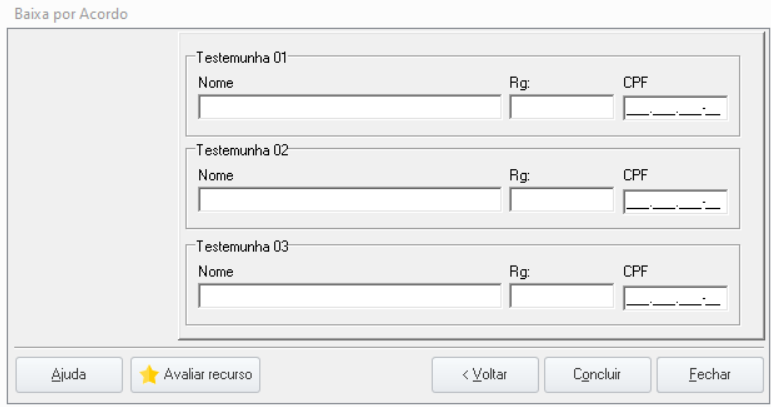771x407 pixels.
Task: Click the Testemunha 01 CPF field
Action: point(675,108)
